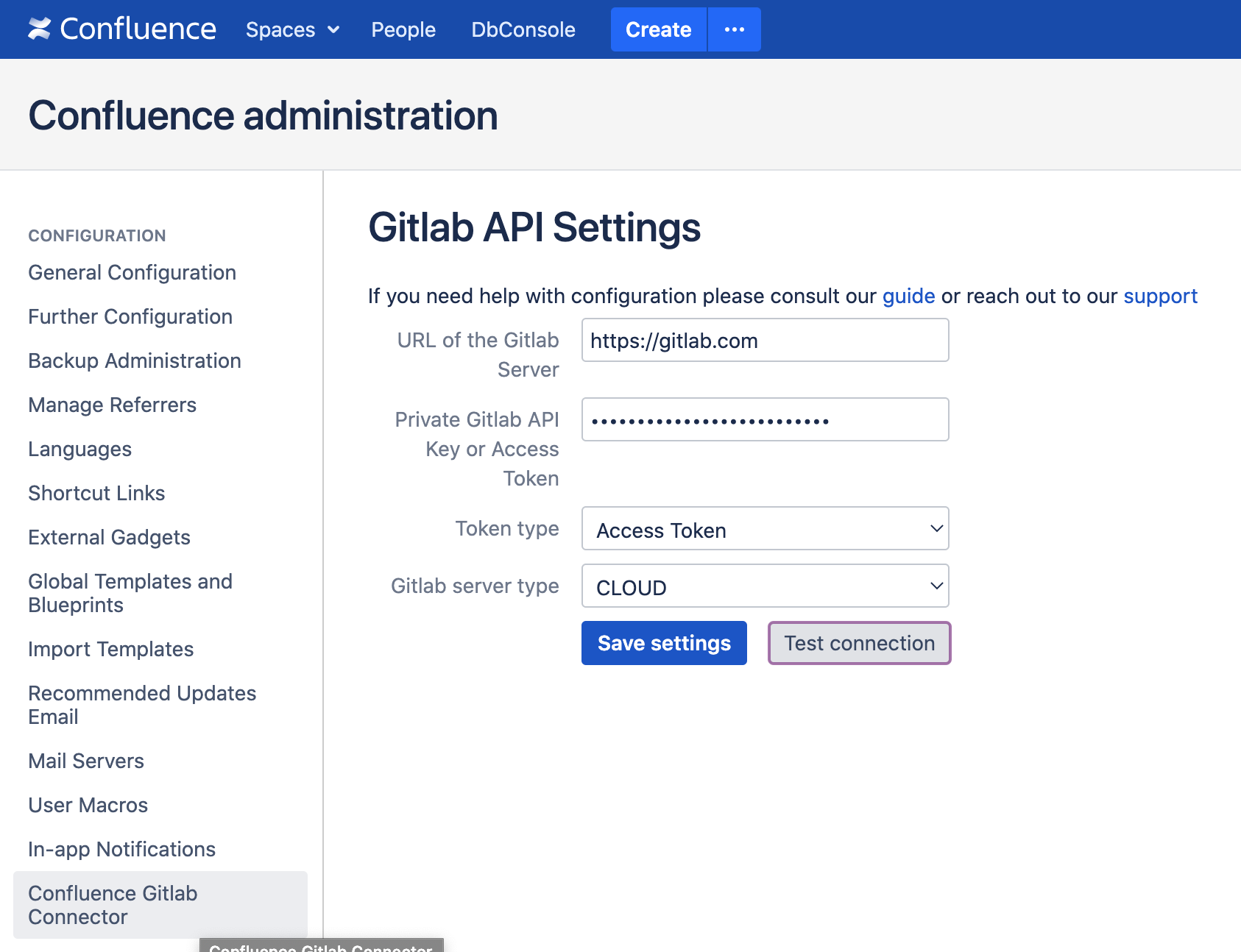Open the Token type dropdown
This screenshot has width=1241, height=952.
[765, 529]
